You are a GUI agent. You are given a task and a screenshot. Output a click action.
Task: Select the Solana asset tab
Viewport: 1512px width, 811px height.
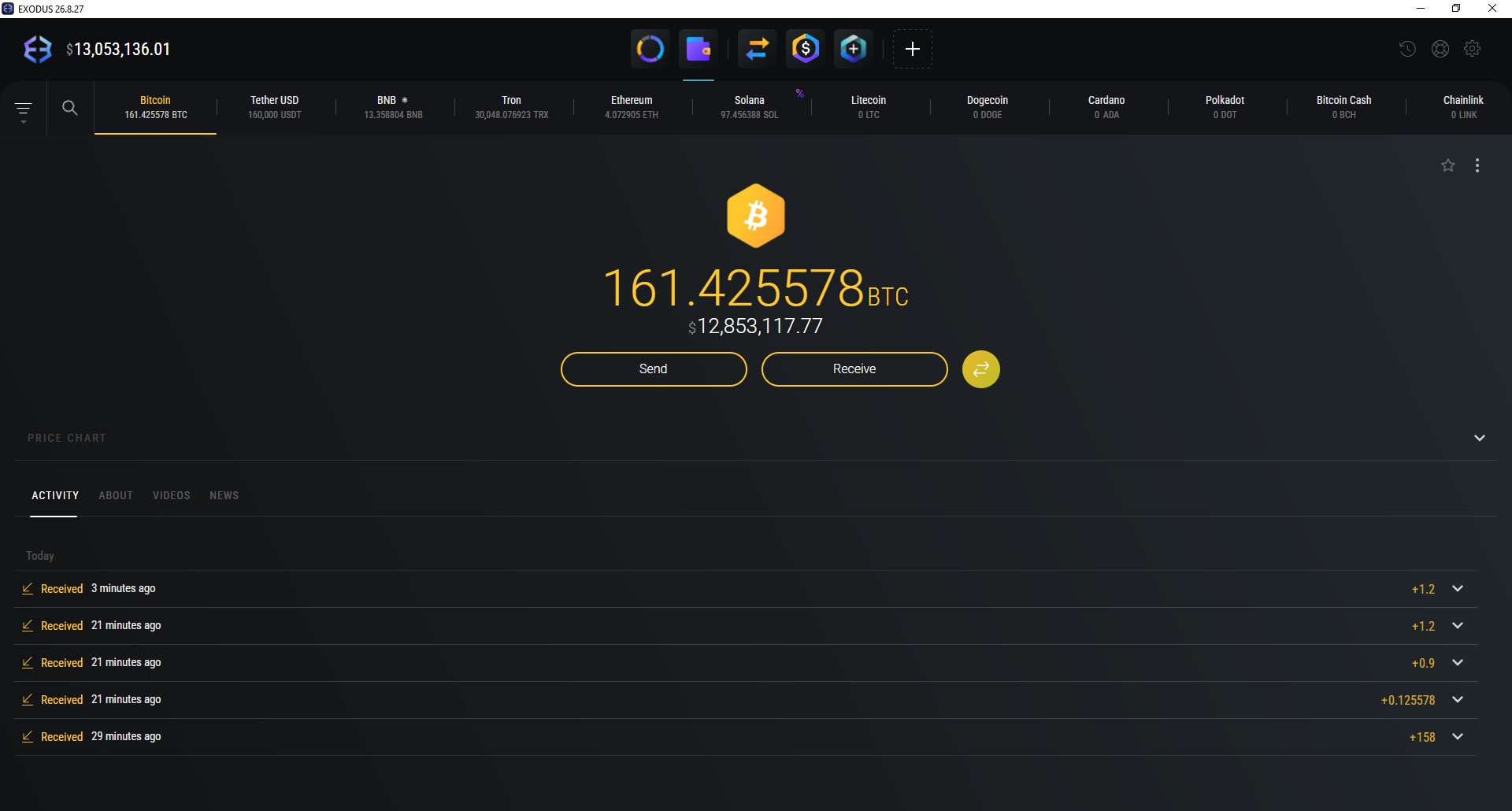coord(750,108)
